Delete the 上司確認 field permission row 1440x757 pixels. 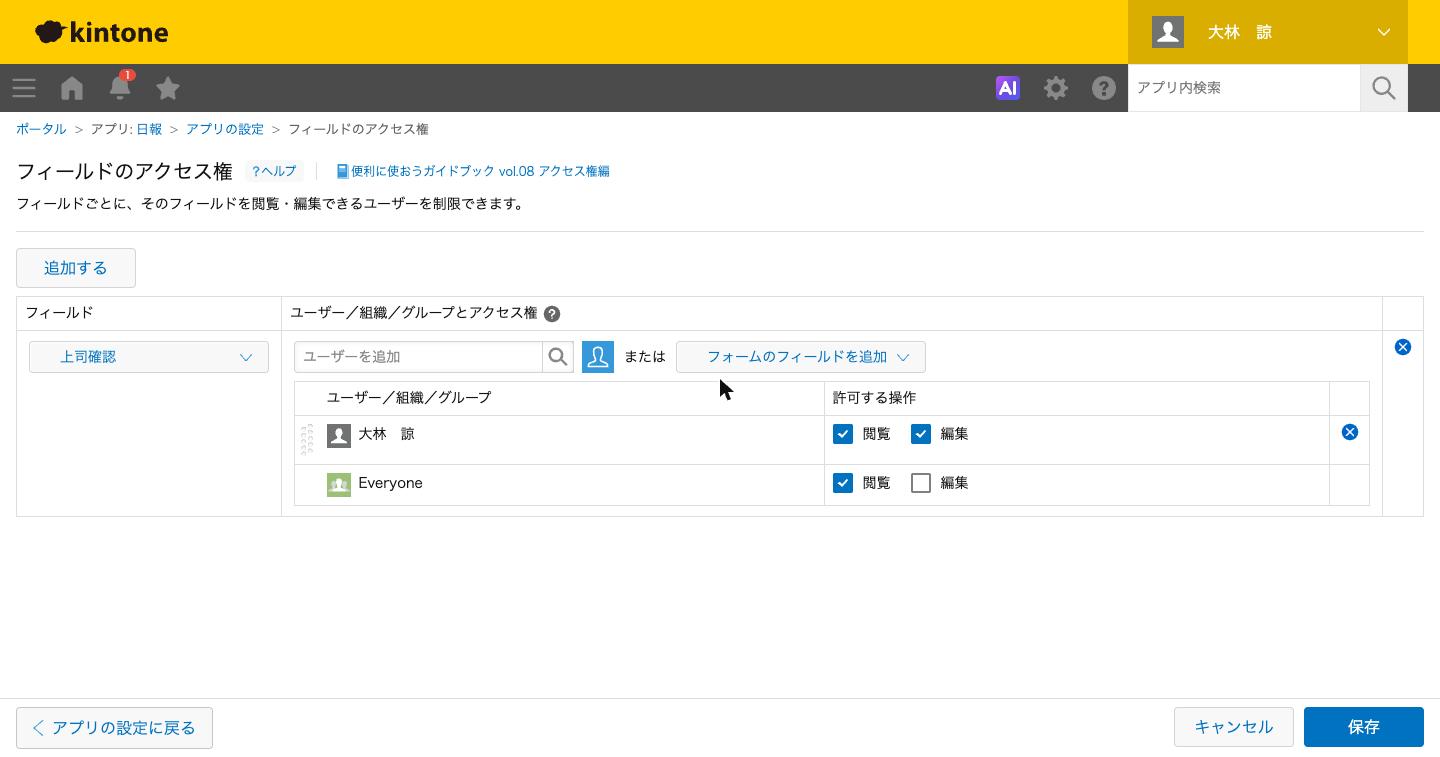(x=1403, y=347)
